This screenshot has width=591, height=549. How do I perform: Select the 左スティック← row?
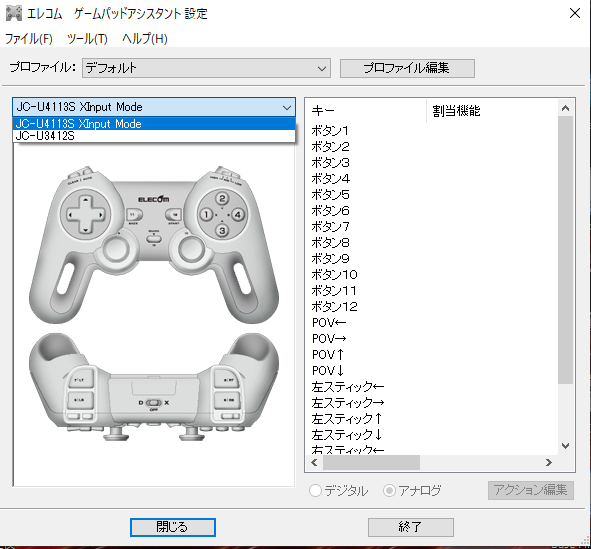tap(432, 387)
